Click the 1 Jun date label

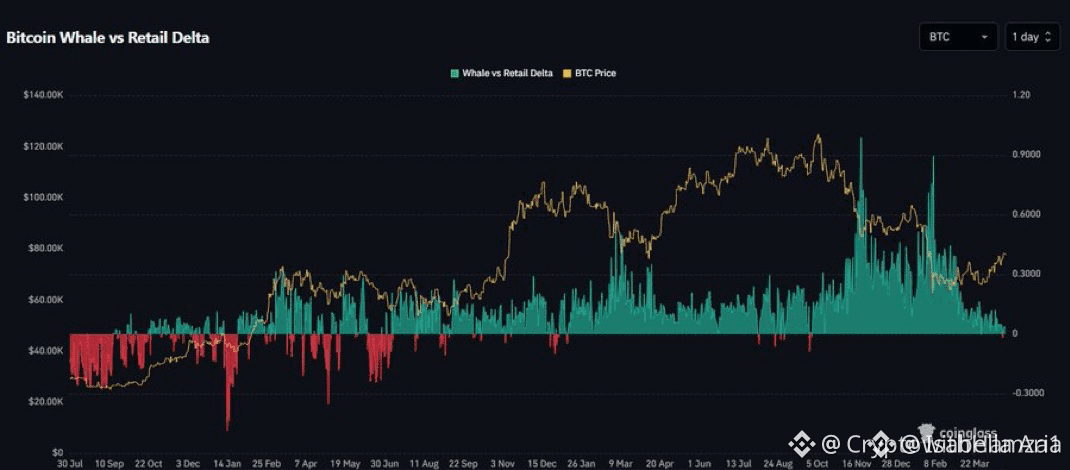[699, 463]
